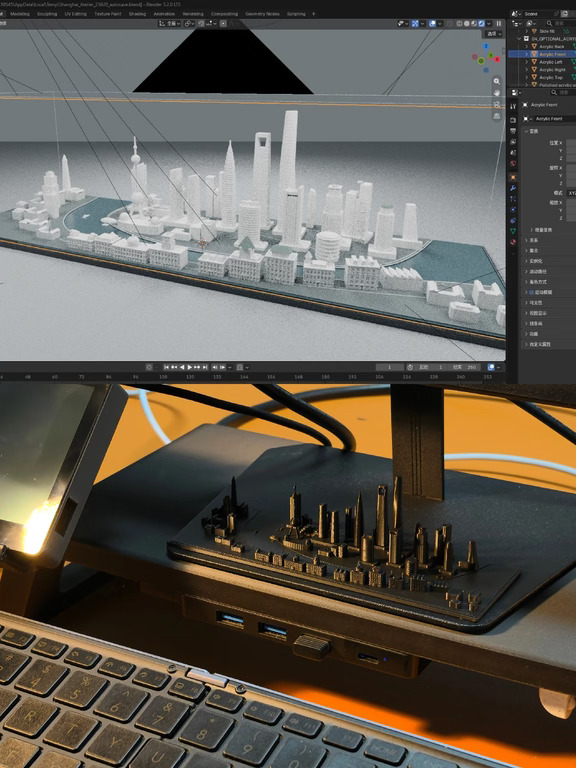Open the viewport Options (选项) dropdown
The image size is (576, 768).
[494, 34]
